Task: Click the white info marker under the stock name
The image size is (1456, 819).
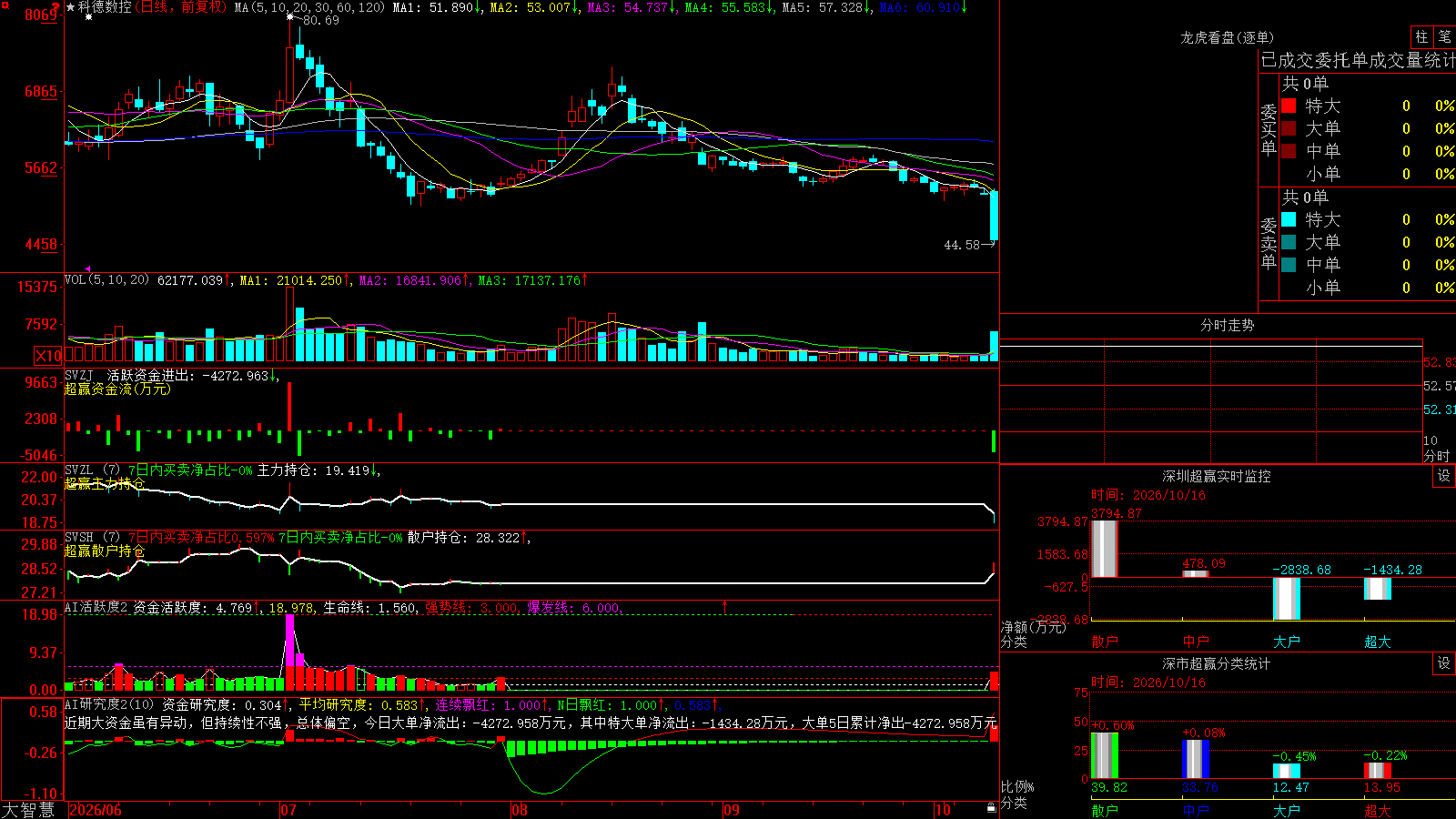Action: pos(88,17)
